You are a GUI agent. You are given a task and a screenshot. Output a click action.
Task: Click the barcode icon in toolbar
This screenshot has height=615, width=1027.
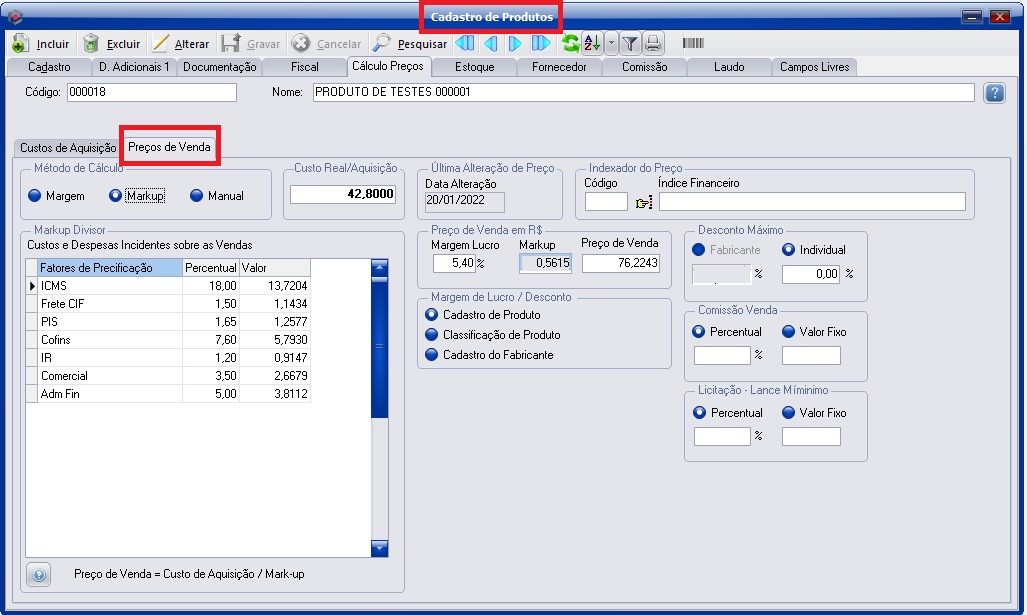[x=693, y=44]
